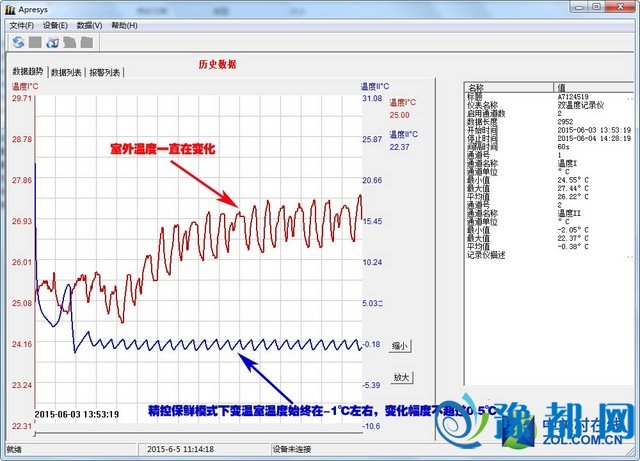Screen dimensions: 640x461
Task: Switch to the 报警列表 tab
Action: 105,73
